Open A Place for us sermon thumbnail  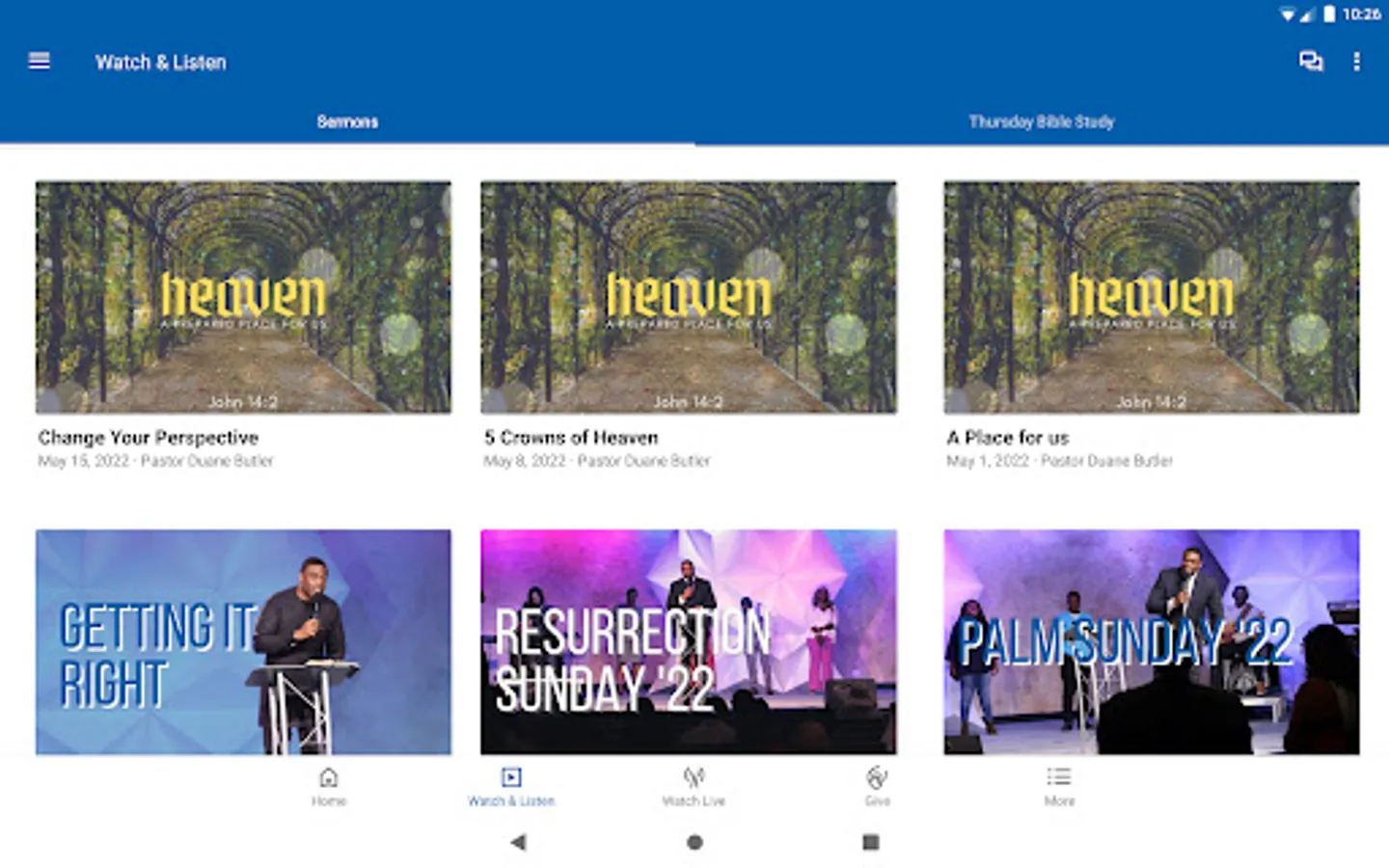pos(1152,297)
